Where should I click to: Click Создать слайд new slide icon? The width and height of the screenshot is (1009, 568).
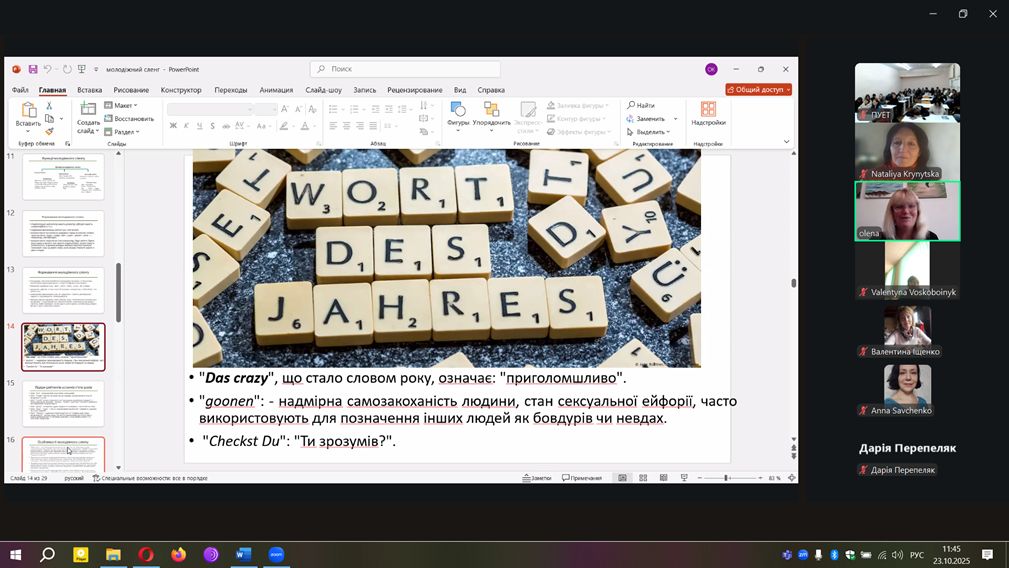(88, 110)
